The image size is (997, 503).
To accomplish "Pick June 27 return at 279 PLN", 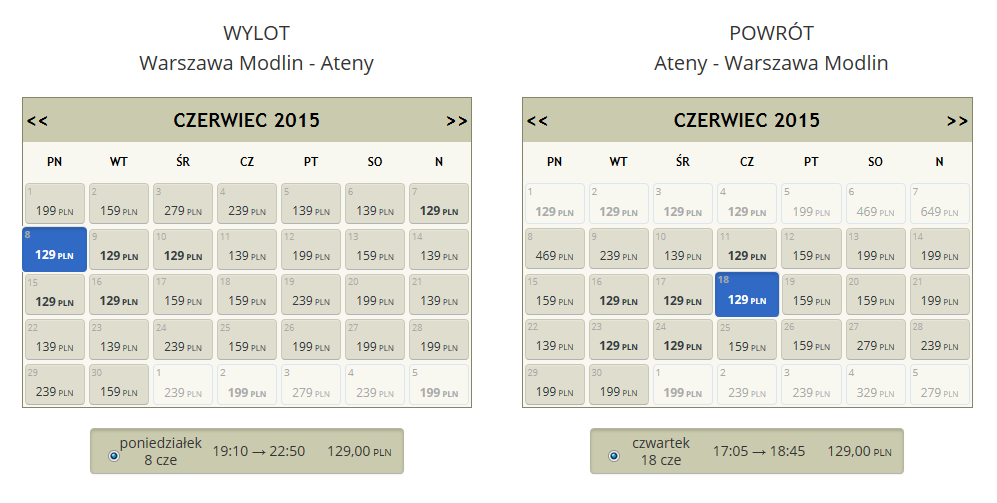I will 875,340.
